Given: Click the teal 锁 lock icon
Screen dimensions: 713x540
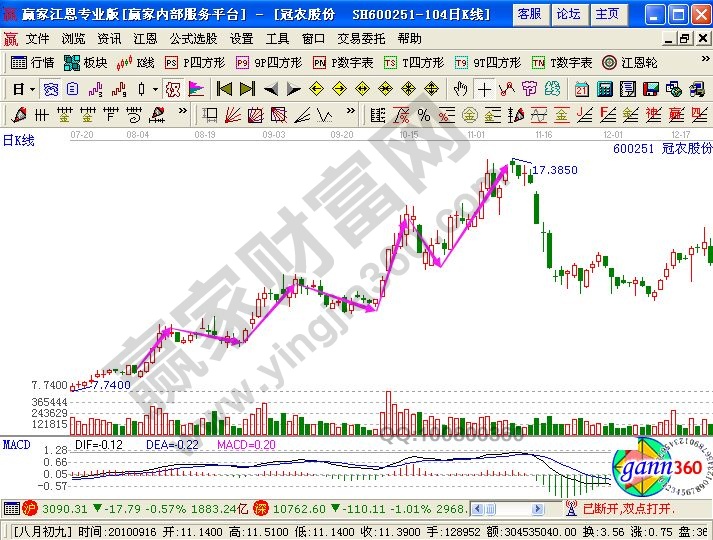Looking at the screenshot, I should (552, 89).
